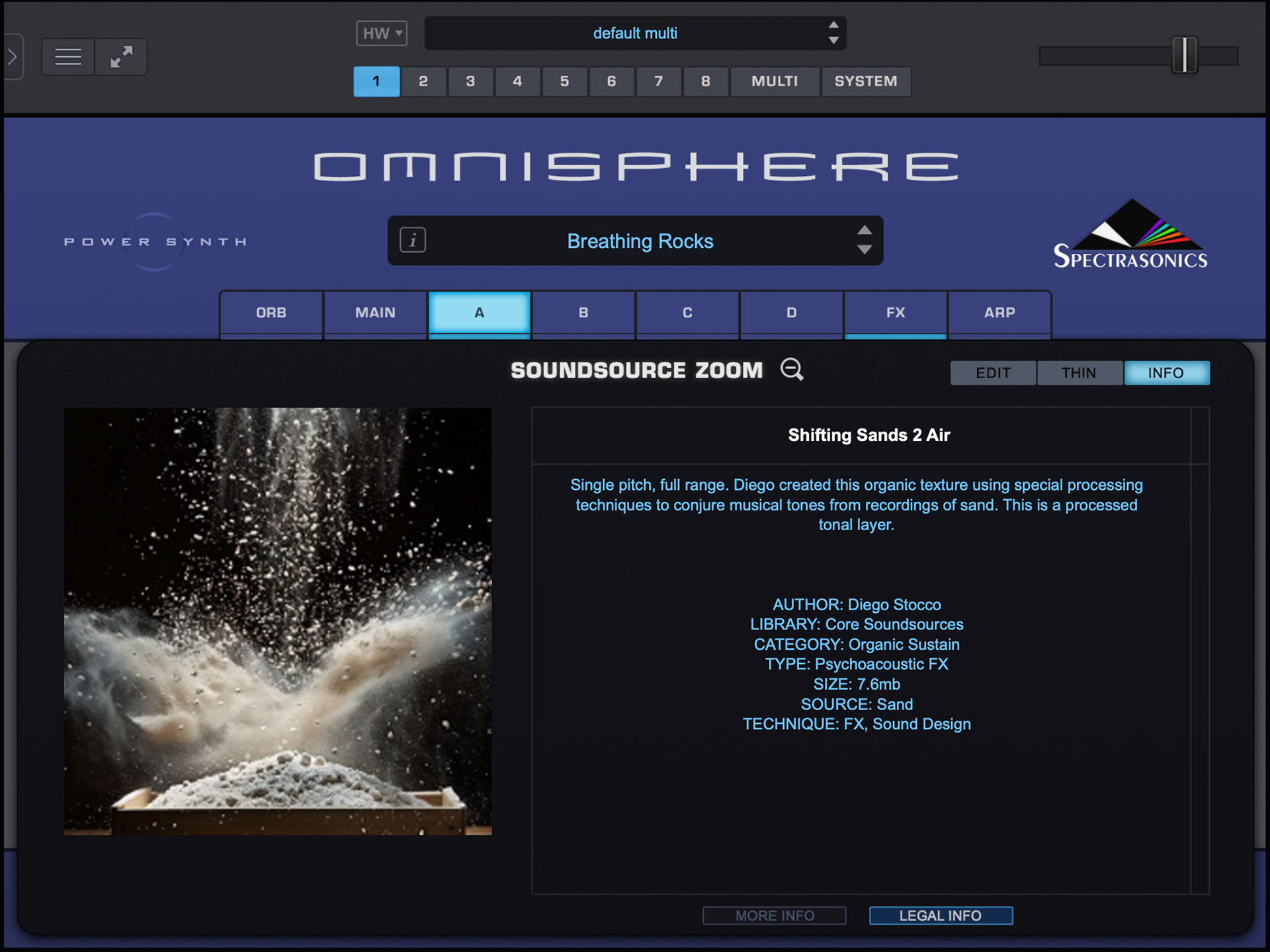The height and width of the screenshot is (952, 1270).
Task: Click the expand window arrows icon
Action: click(121, 57)
